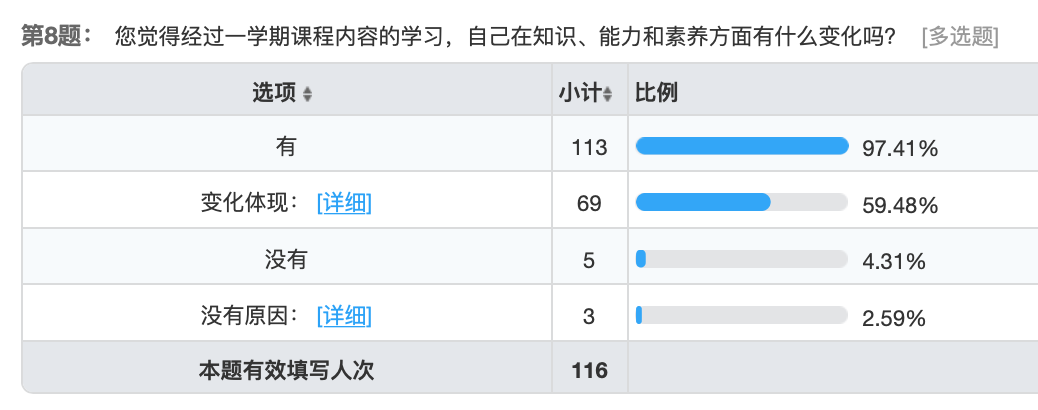Image resolution: width=1038 pixels, height=410 pixels.
Task: Click the sort arrows beside 选项 header
Action: point(307,94)
